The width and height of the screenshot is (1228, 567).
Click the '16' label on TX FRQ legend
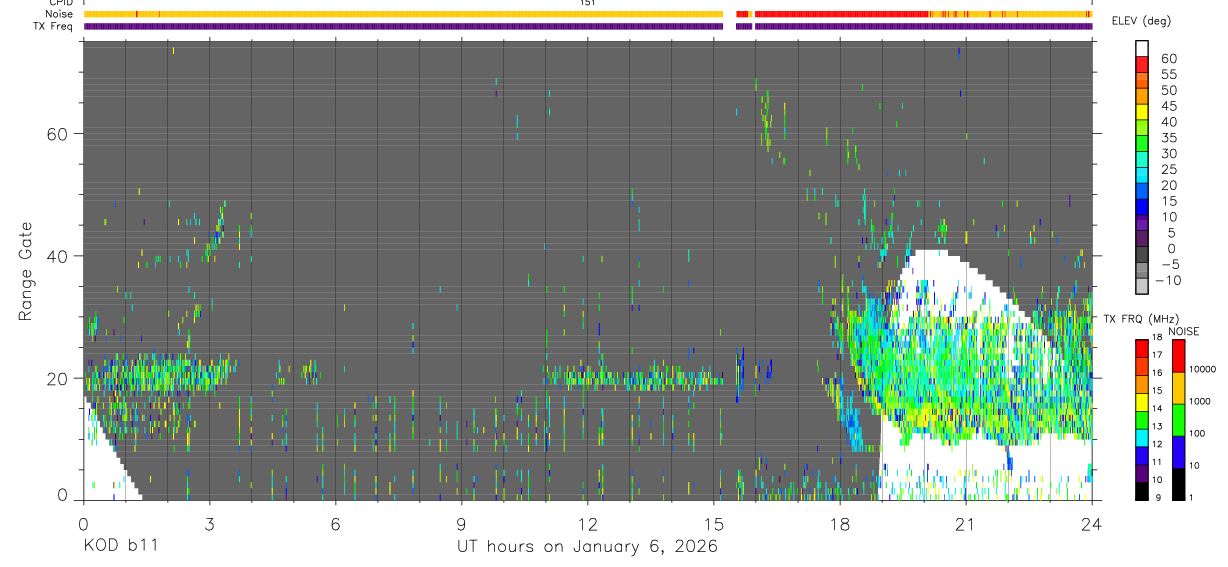(x=1157, y=373)
